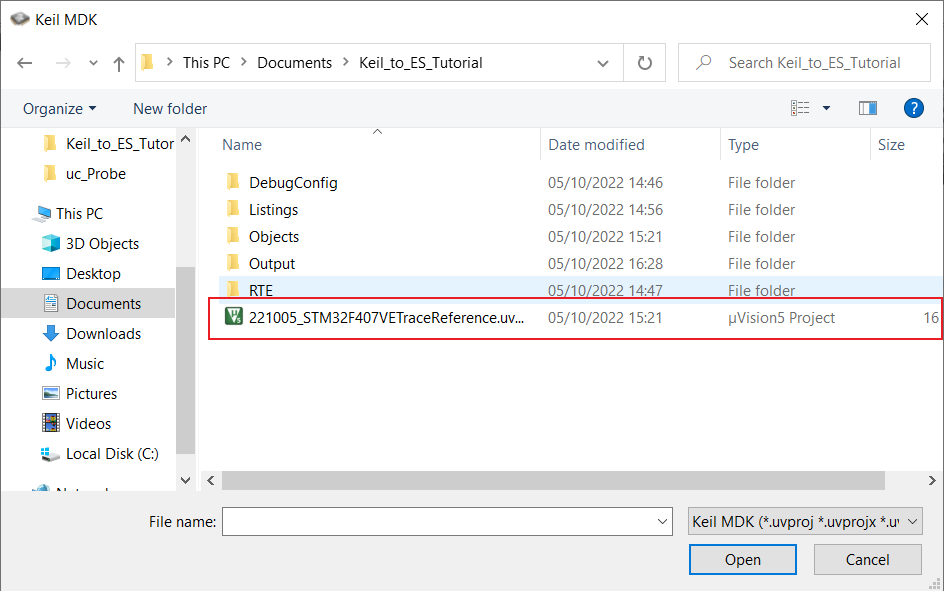Expand the address bar path dropdown
Screen dimensions: 946x591
tap(603, 63)
